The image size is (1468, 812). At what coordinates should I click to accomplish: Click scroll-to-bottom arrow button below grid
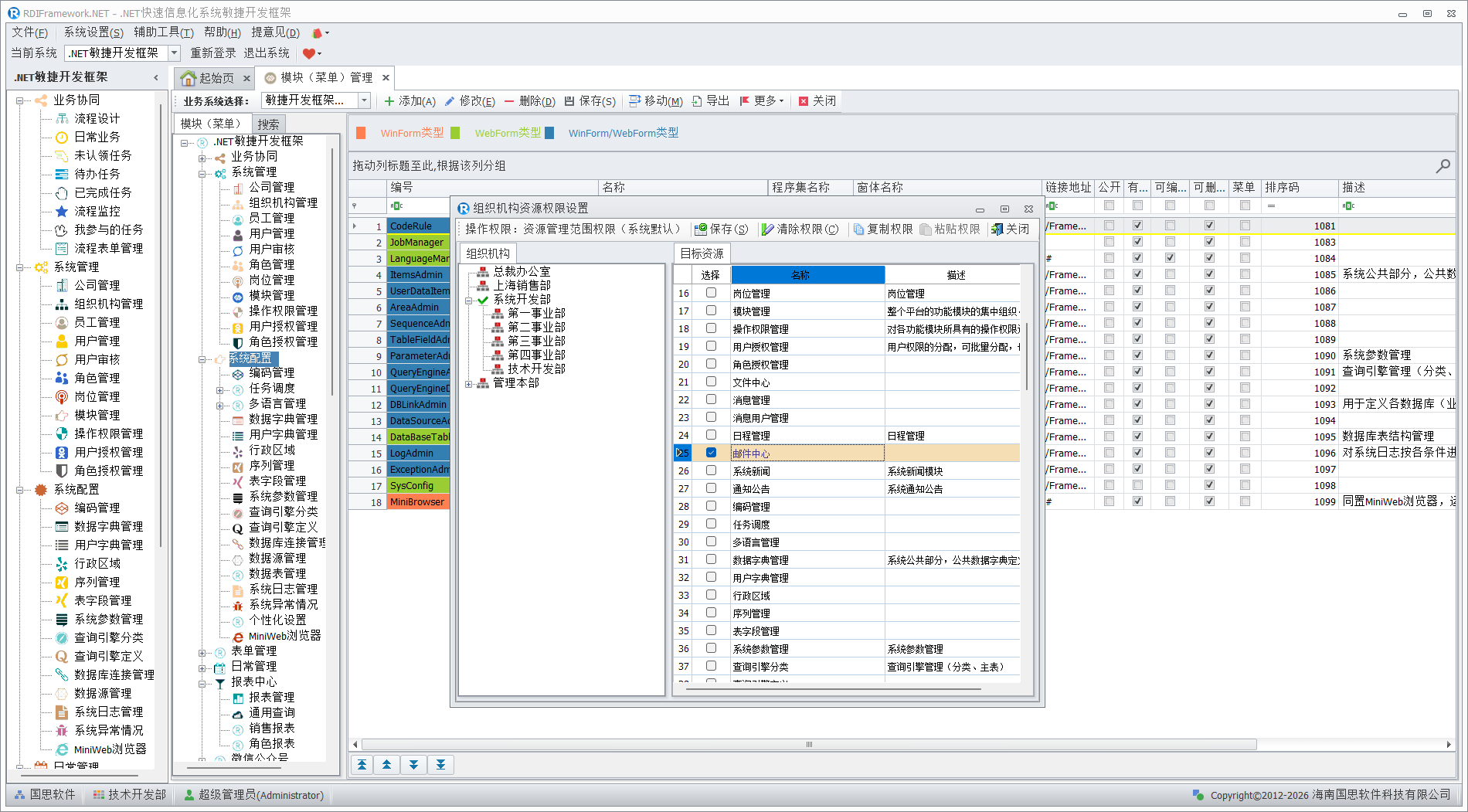(x=440, y=765)
